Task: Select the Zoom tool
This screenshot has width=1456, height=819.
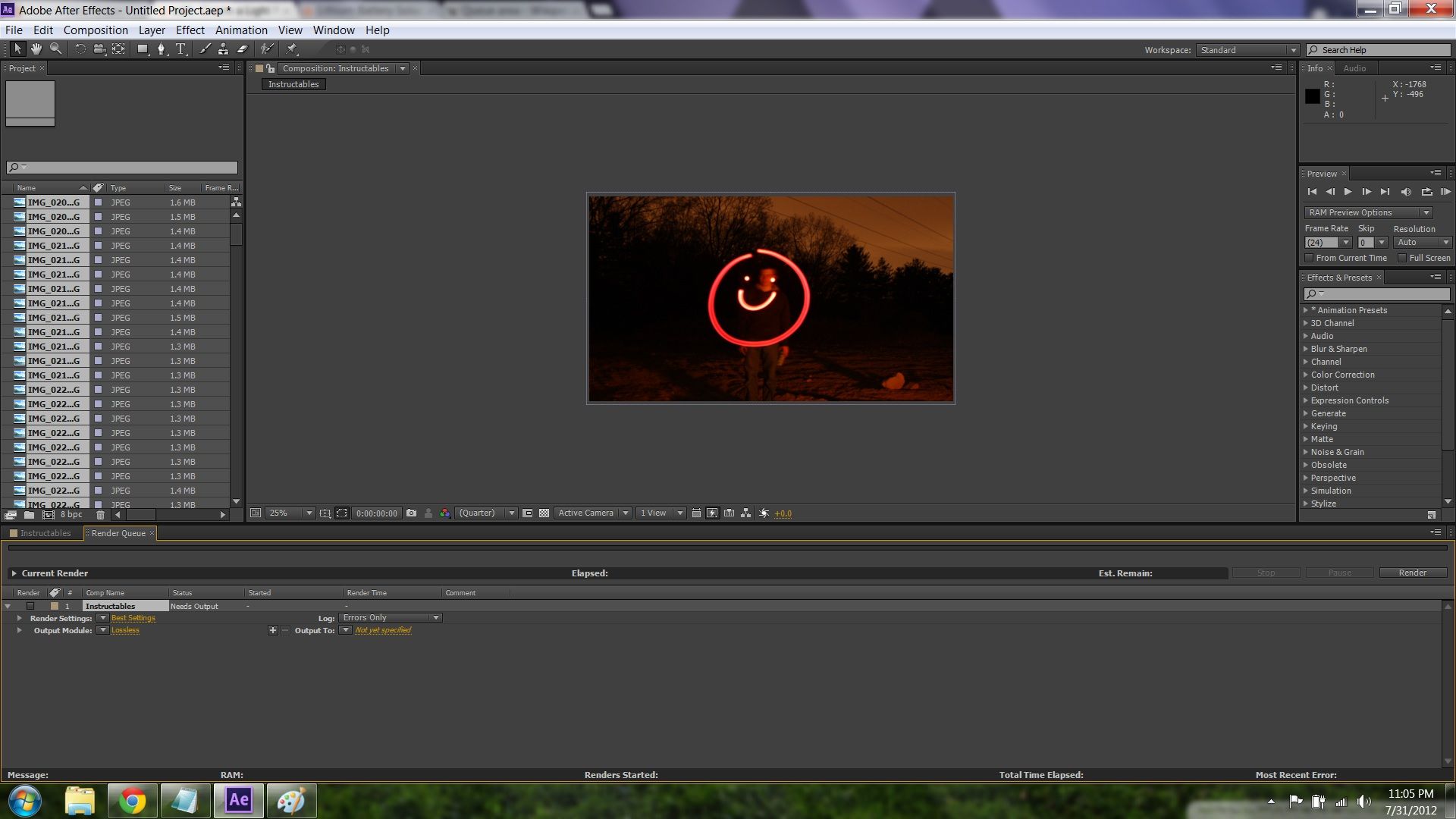Action: pos(55,49)
